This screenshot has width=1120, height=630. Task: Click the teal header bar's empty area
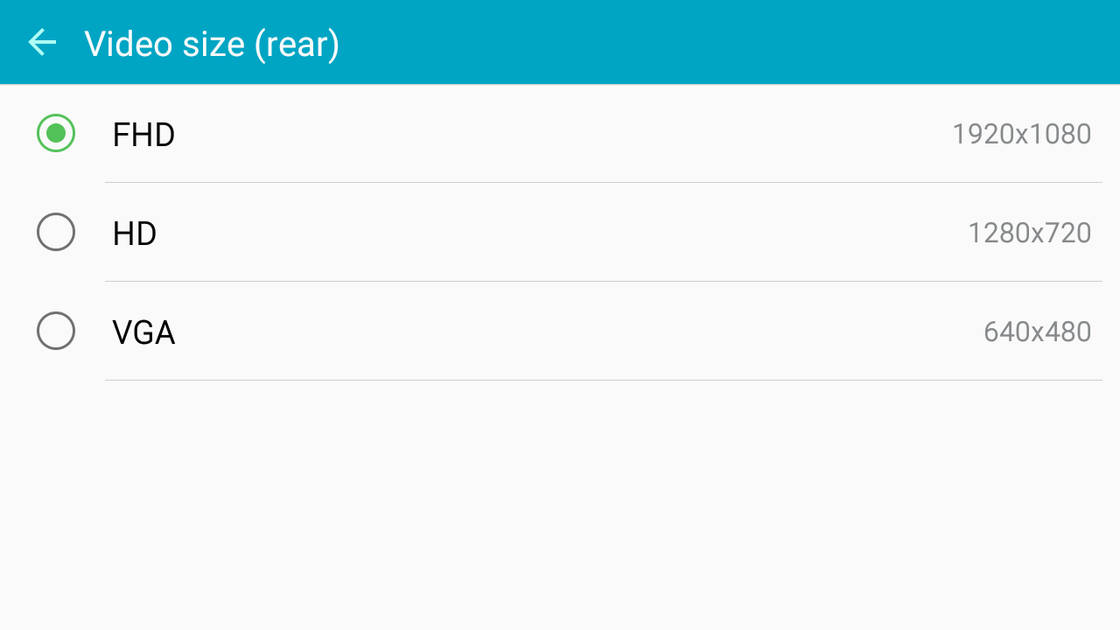click(x=730, y=42)
